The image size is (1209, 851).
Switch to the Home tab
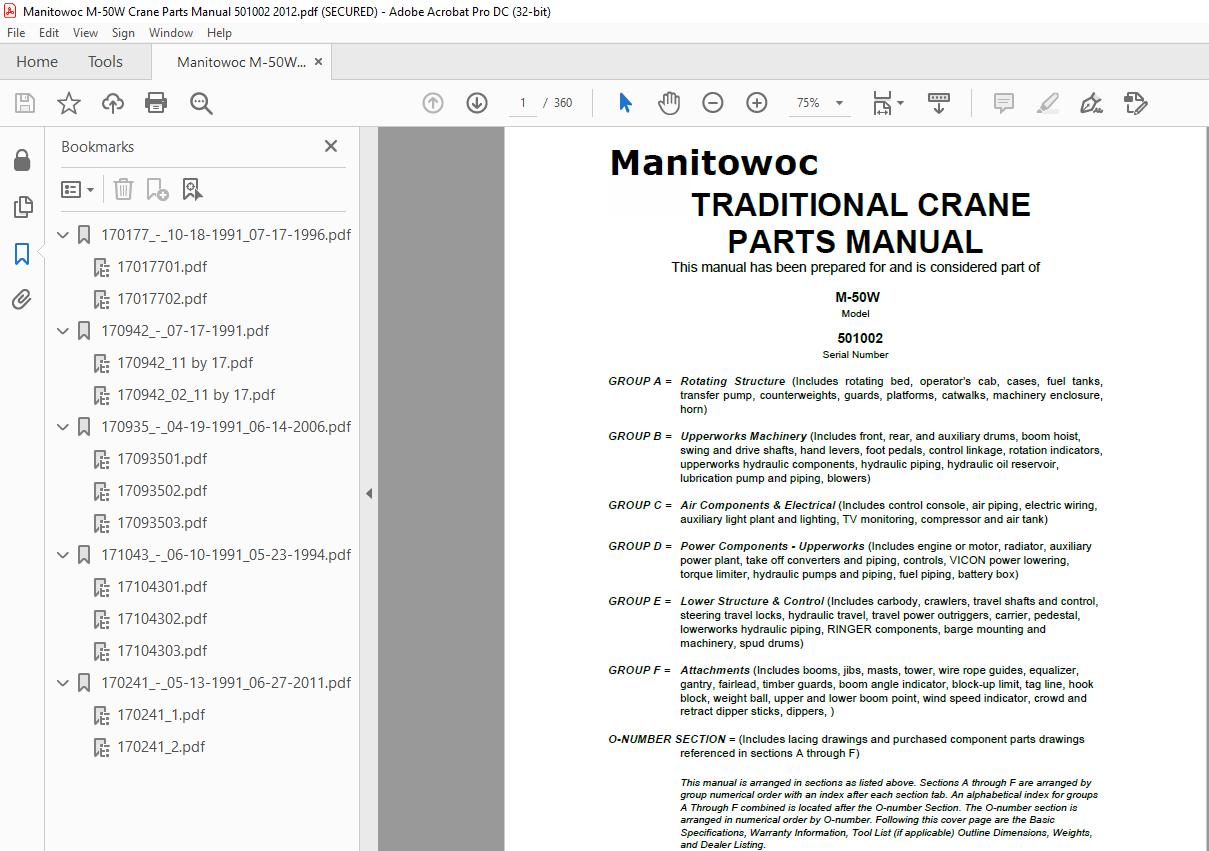(x=37, y=62)
